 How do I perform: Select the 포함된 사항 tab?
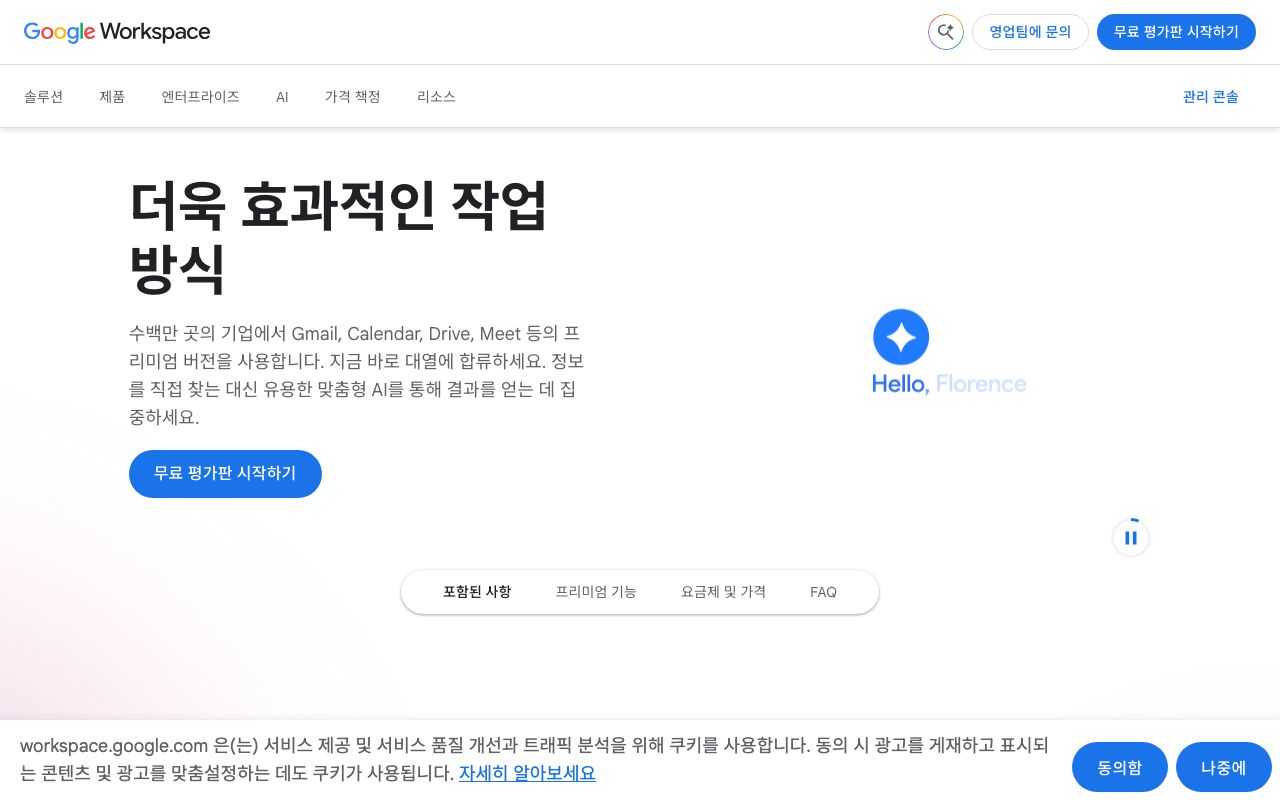[x=477, y=592]
